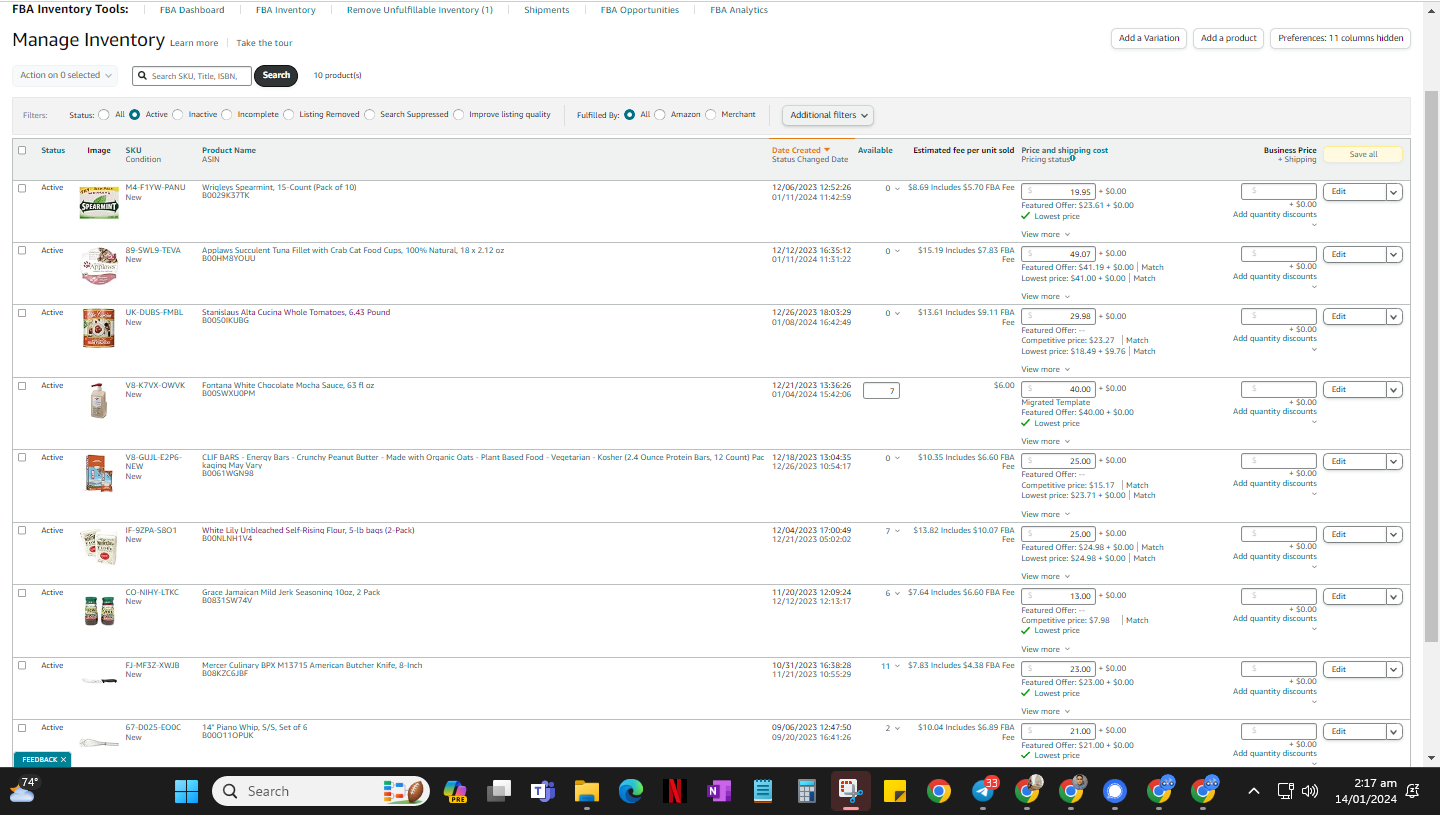Click the Learn more link
The height and width of the screenshot is (815, 1440).
(x=194, y=43)
